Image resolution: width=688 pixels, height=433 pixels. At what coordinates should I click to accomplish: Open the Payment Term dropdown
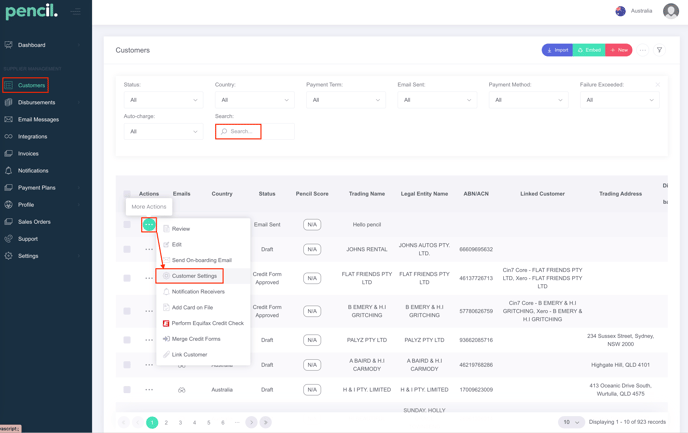[345, 100]
